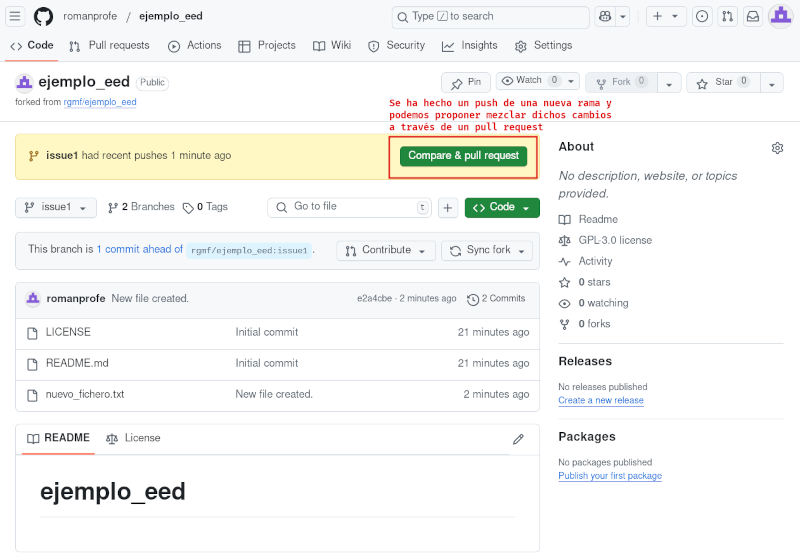Open the Readme link in About
The width and height of the screenshot is (800, 558).
pos(588,219)
